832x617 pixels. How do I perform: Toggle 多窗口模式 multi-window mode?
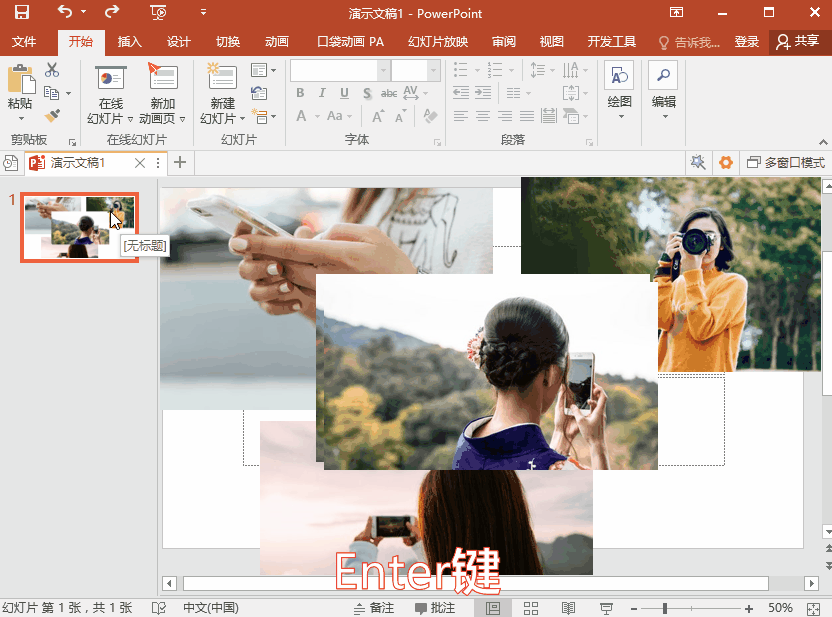point(786,163)
